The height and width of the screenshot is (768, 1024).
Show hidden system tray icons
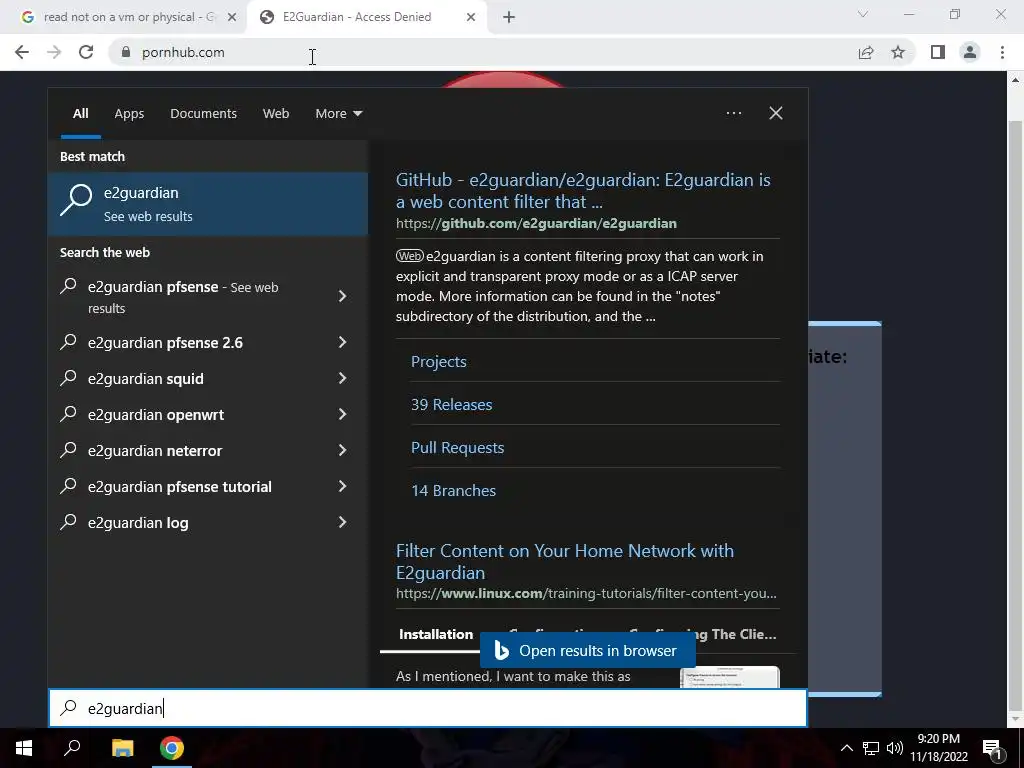pos(846,748)
